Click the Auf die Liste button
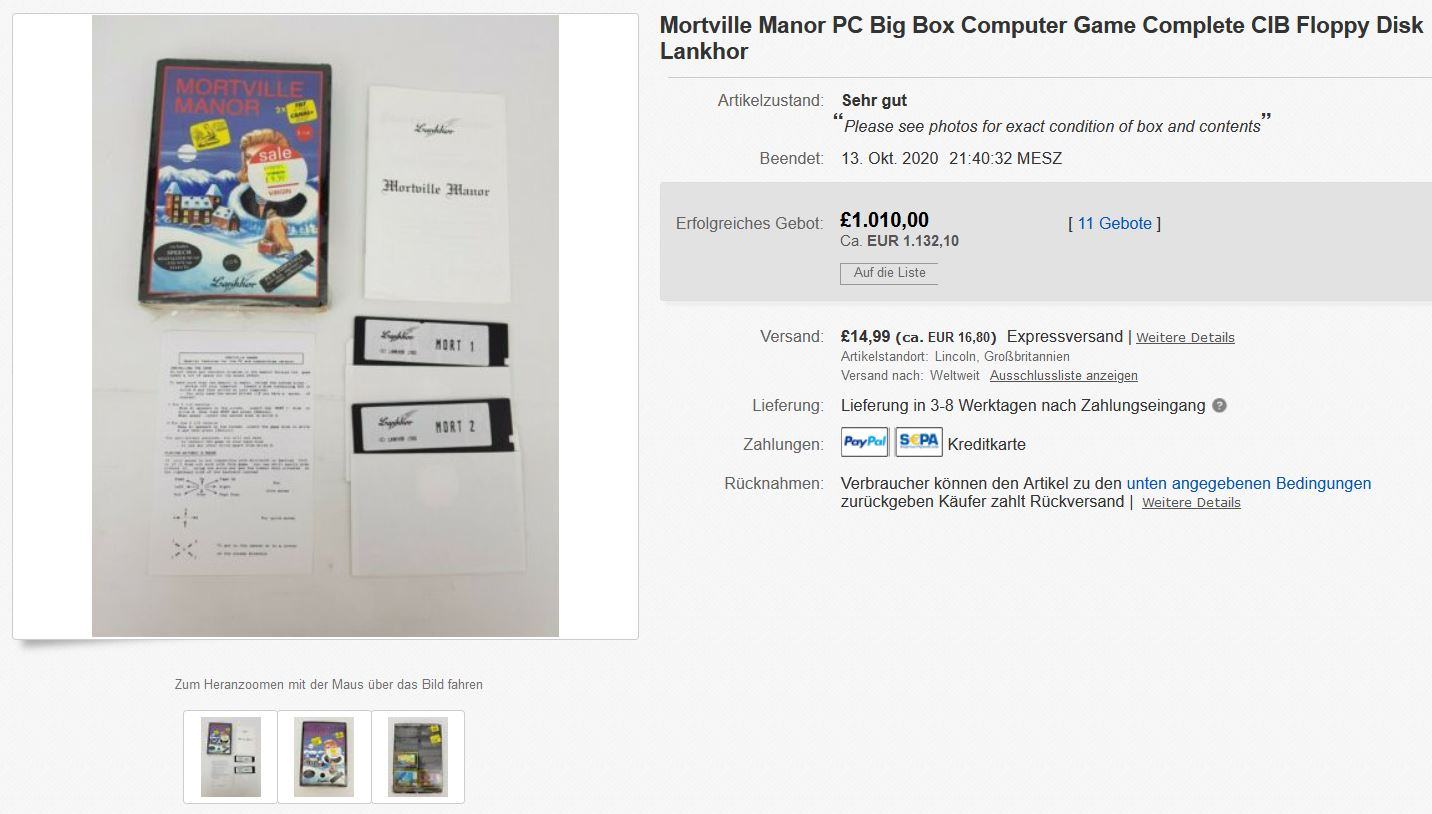1432x814 pixels. 889,273
